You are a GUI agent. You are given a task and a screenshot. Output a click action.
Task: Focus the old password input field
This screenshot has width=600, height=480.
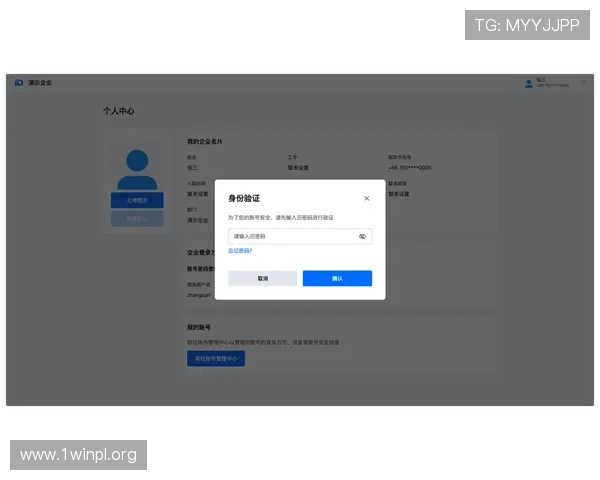pos(300,236)
